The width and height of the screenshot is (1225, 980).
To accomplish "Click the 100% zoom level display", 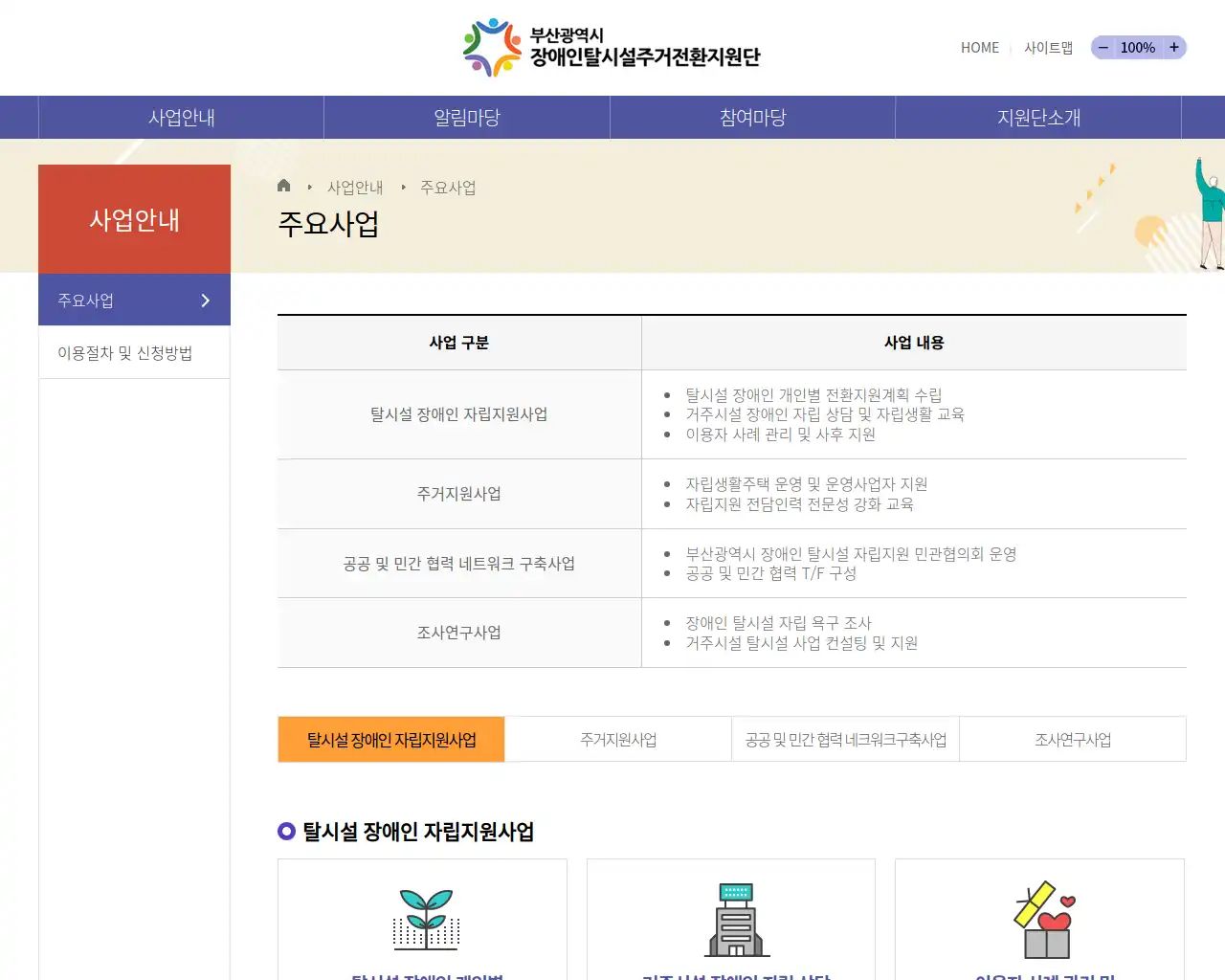I will click(x=1138, y=48).
